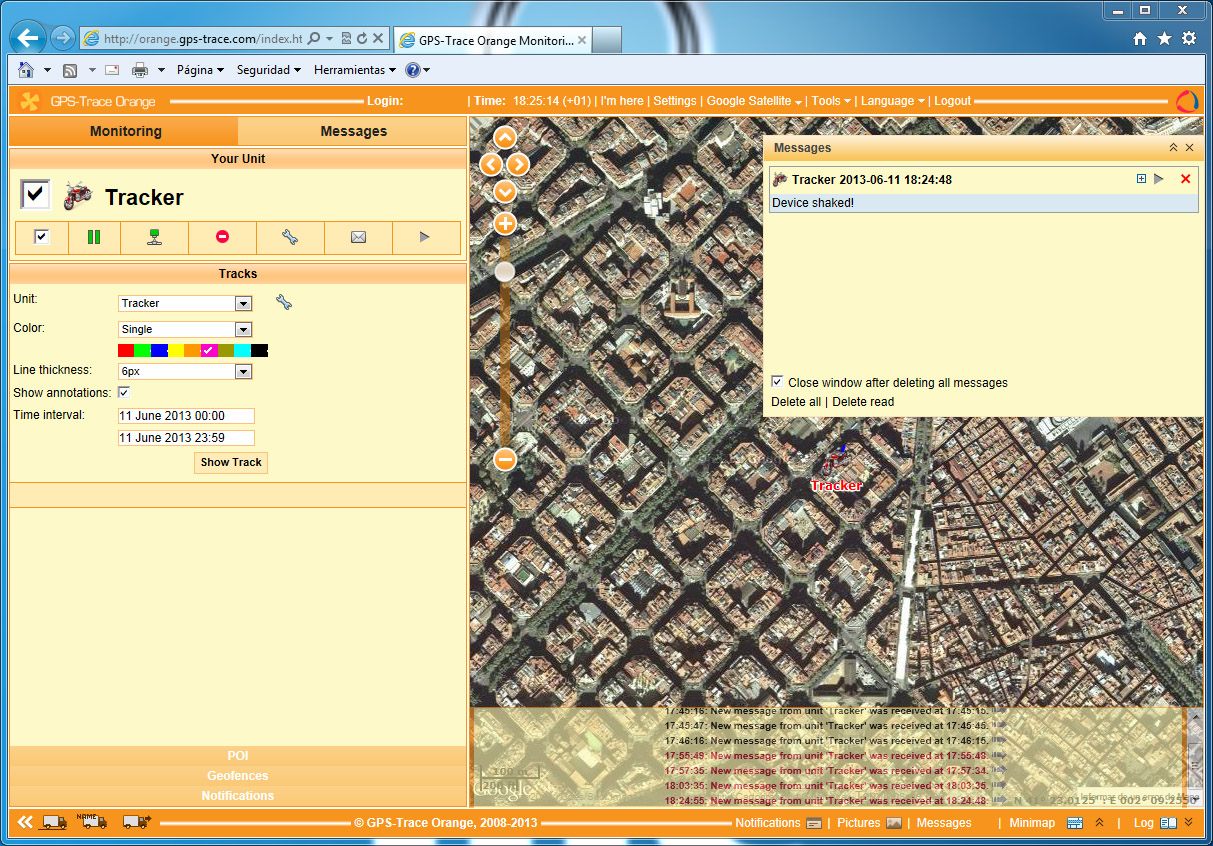Open the Unit dropdown showing Tracker
The image size is (1213, 846).
[x=185, y=303]
